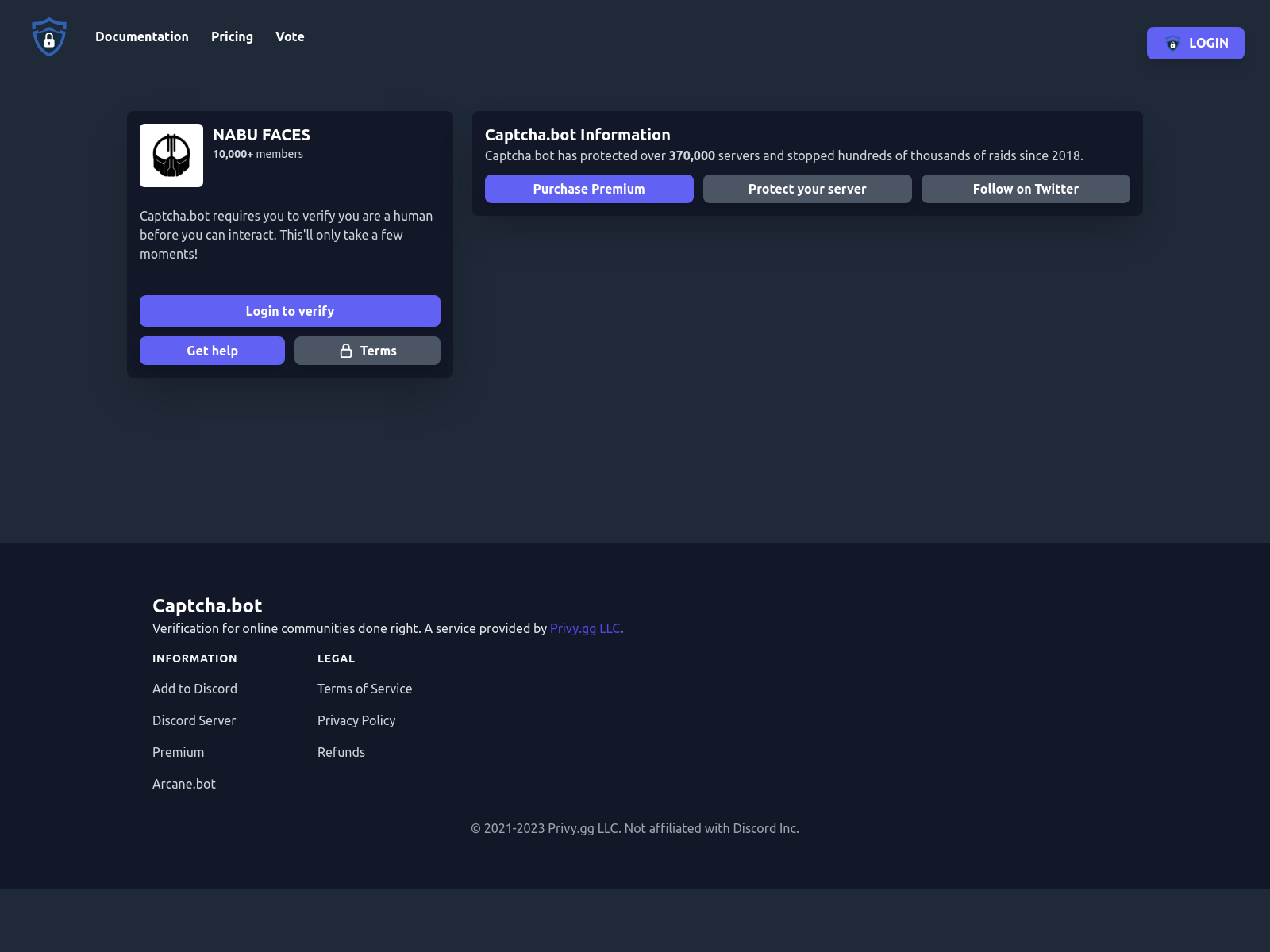Click Protect your server button
This screenshot has height=952, width=1270.
pyautogui.click(x=807, y=189)
